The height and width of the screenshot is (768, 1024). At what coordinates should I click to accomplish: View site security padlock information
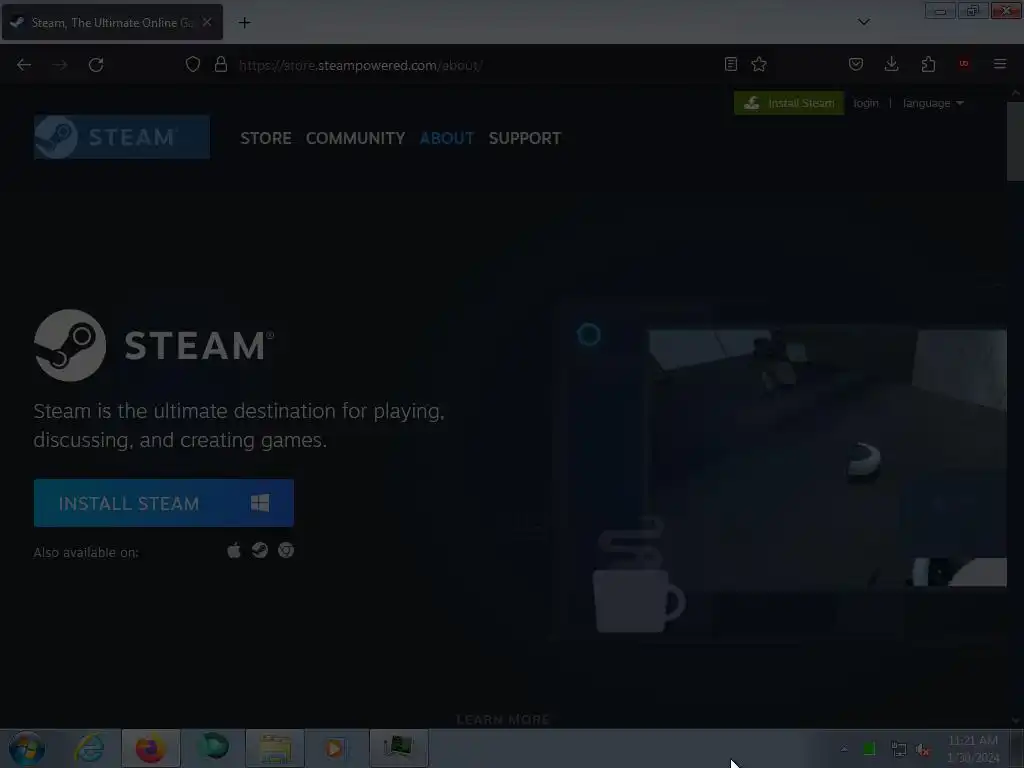click(x=221, y=65)
